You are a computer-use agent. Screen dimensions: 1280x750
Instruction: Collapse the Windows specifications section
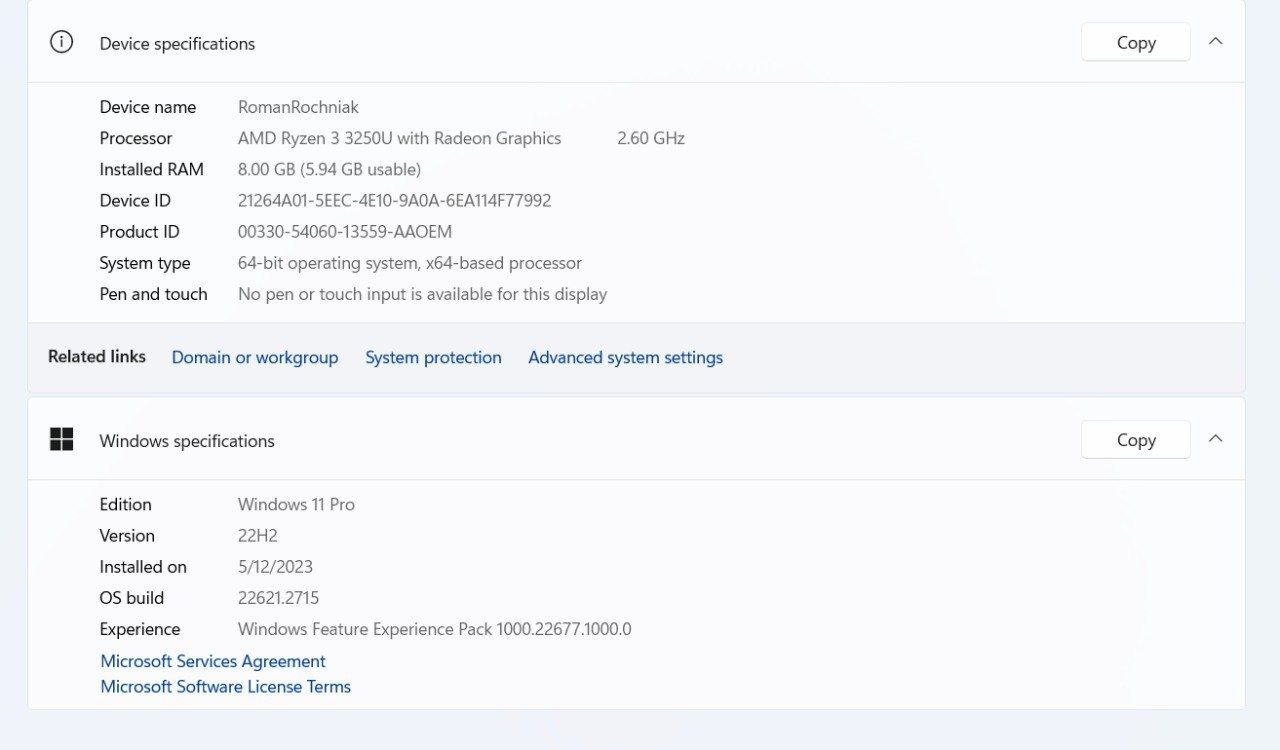(1216, 439)
